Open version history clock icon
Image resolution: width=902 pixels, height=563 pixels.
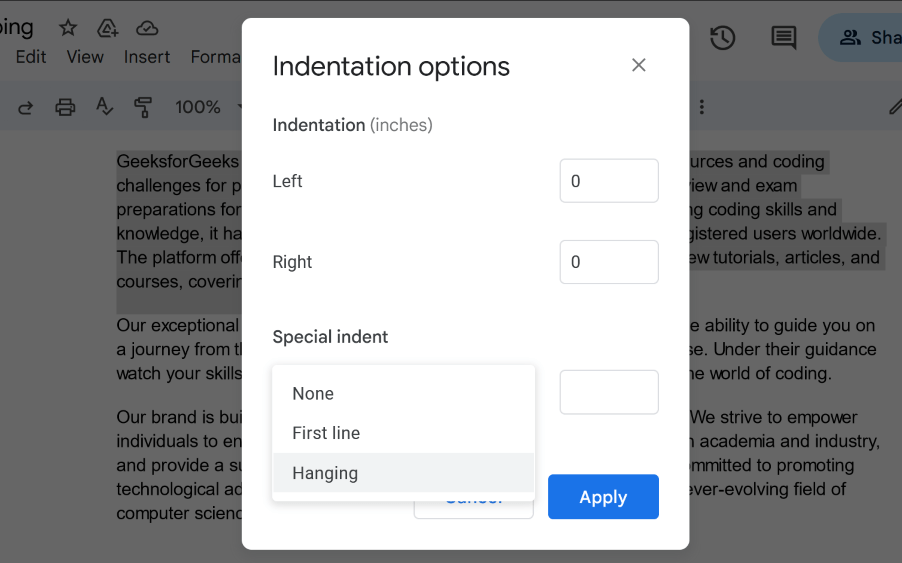tap(723, 38)
